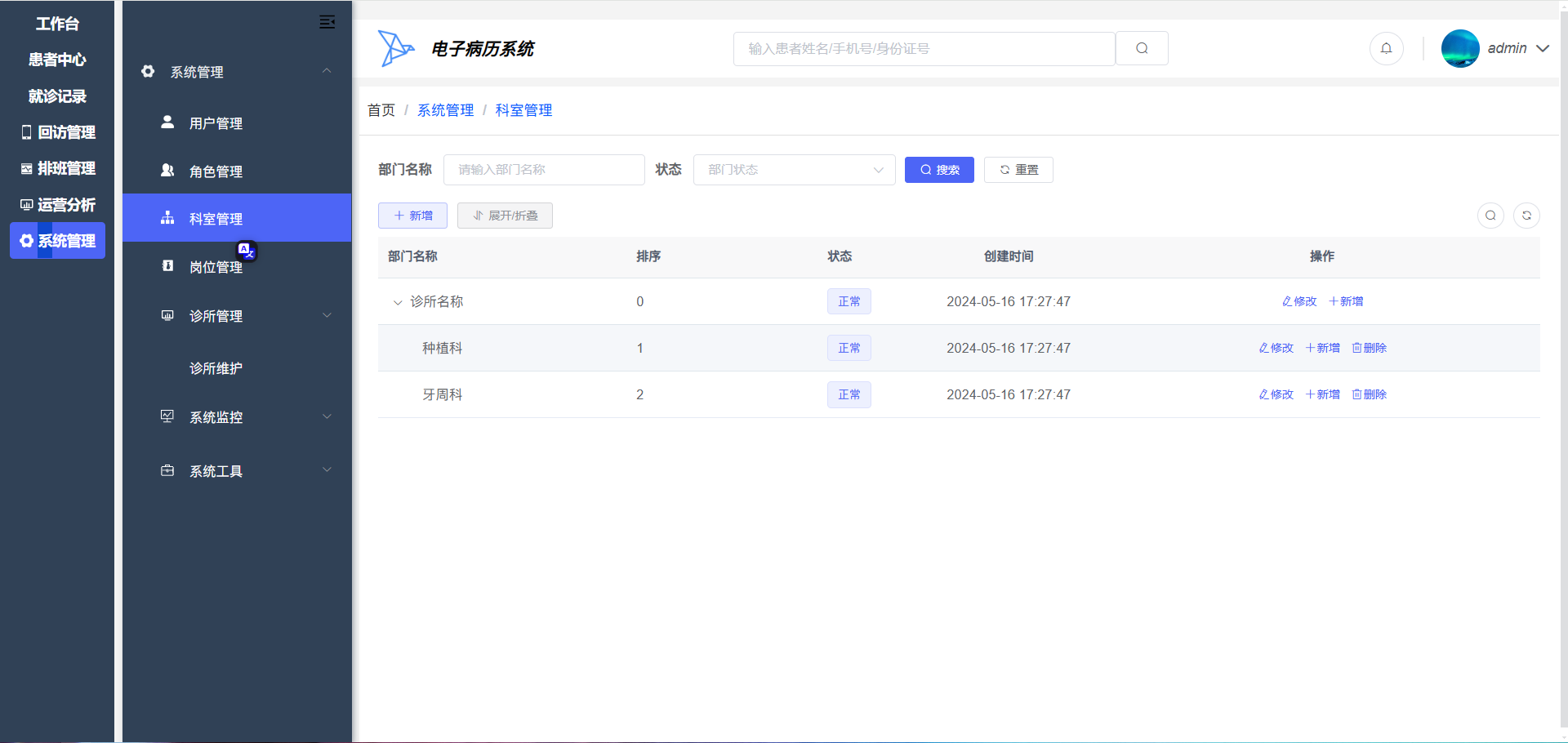Expand the 诊所管理 submenu arrow
Viewport: 1568px width, 743px height.
327,315
